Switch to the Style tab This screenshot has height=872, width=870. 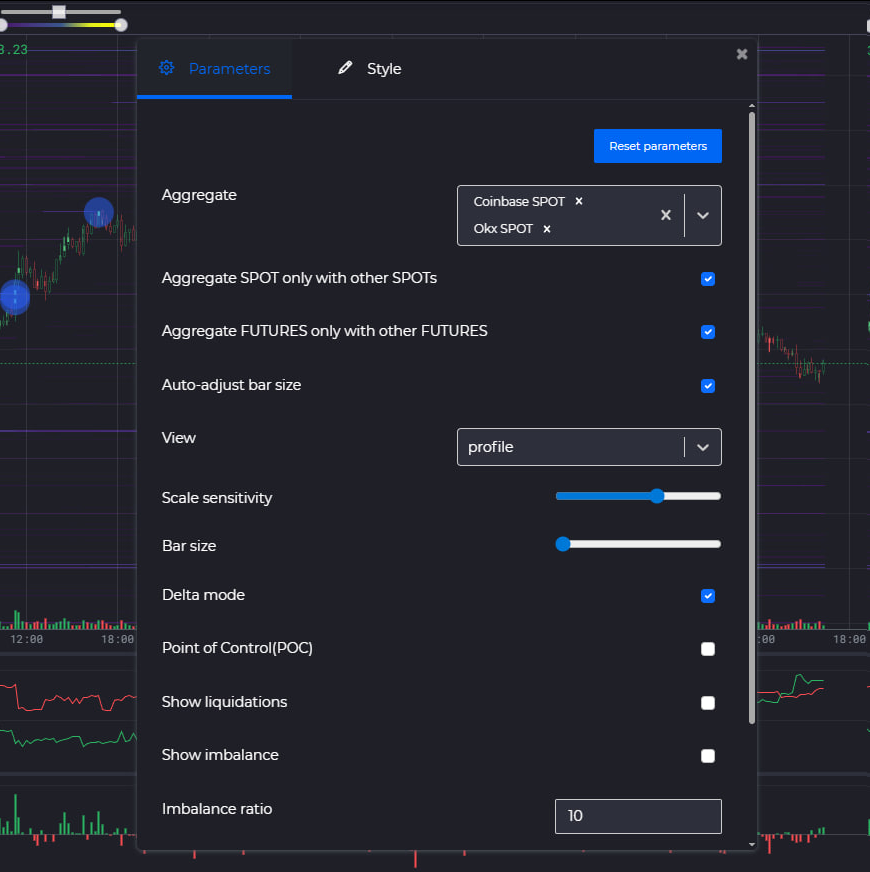click(369, 69)
